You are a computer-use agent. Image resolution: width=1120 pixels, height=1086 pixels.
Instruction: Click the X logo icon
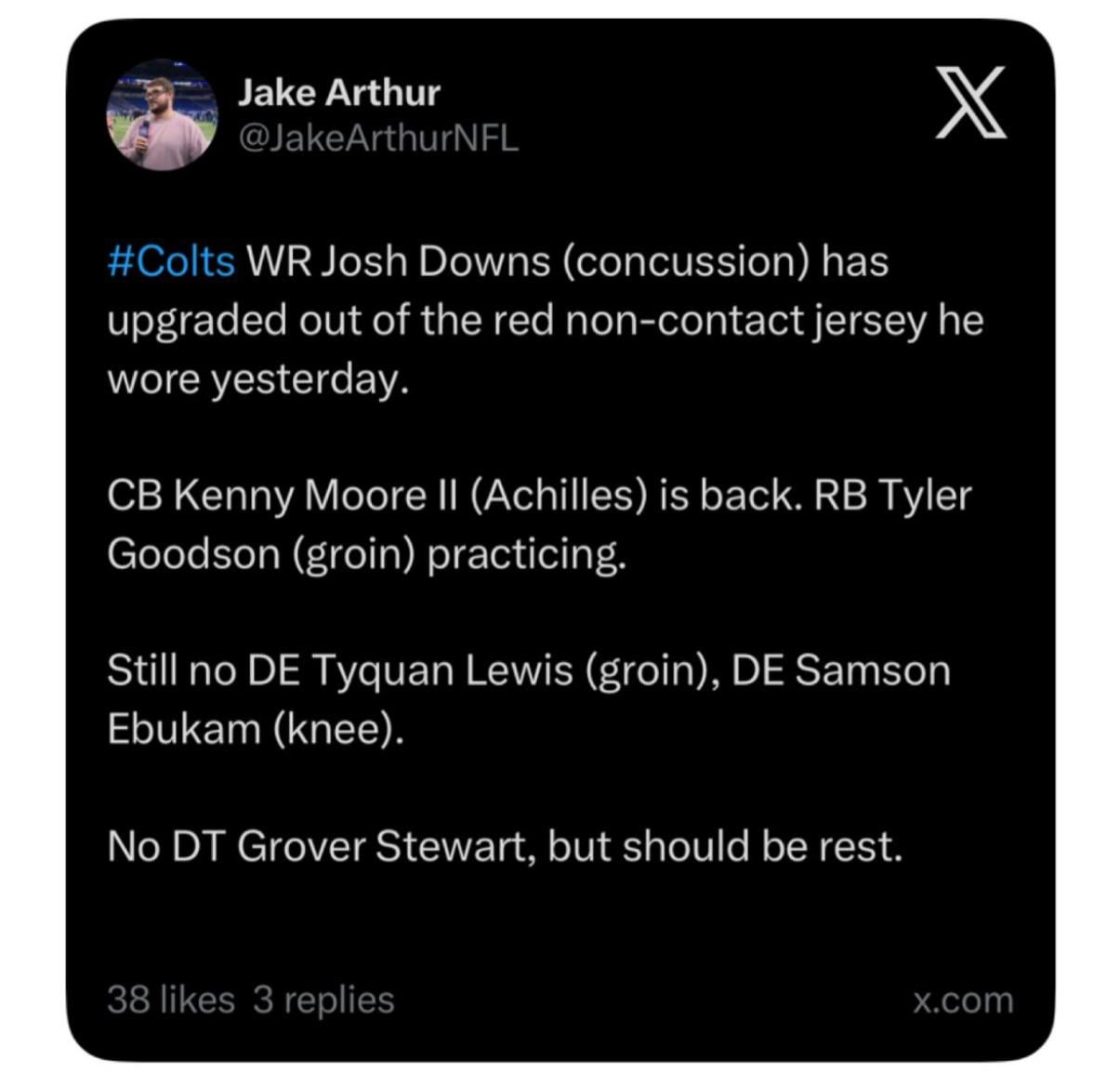coord(971,102)
